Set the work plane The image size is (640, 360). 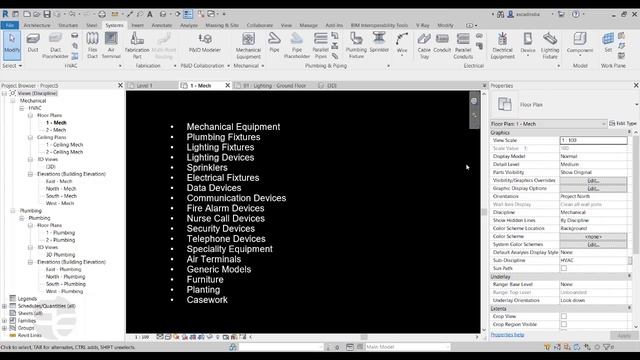tap(608, 43)
